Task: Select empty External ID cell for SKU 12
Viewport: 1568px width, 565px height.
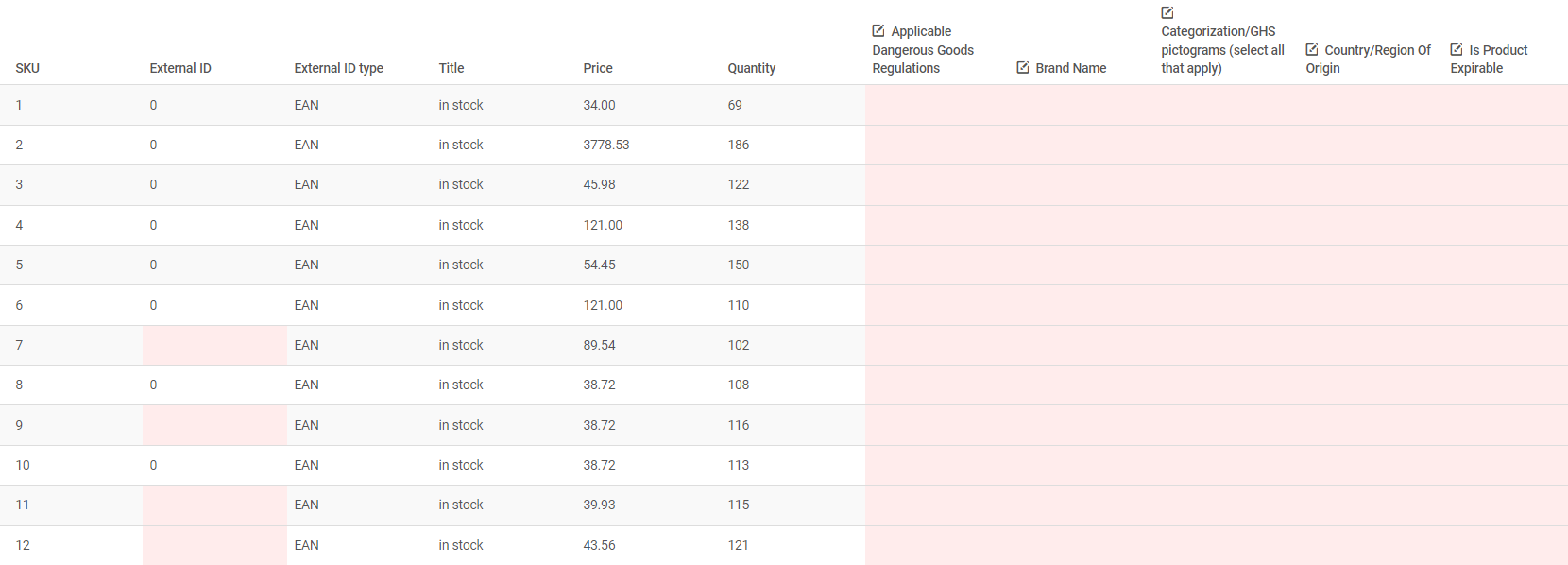Action: pyautogui.click(x=214, y=545)
